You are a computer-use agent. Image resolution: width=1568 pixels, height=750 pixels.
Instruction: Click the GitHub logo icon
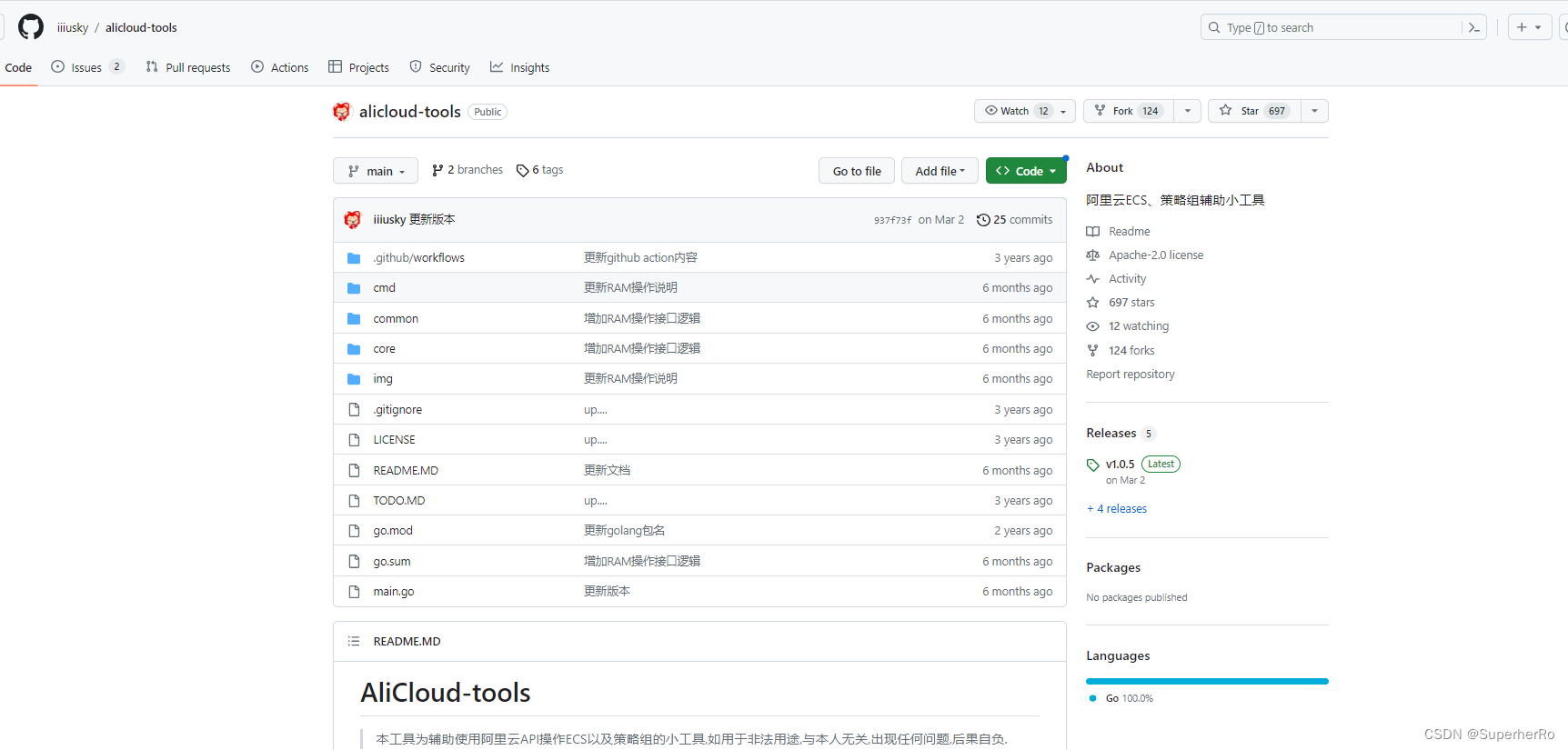tap(31, 27)
